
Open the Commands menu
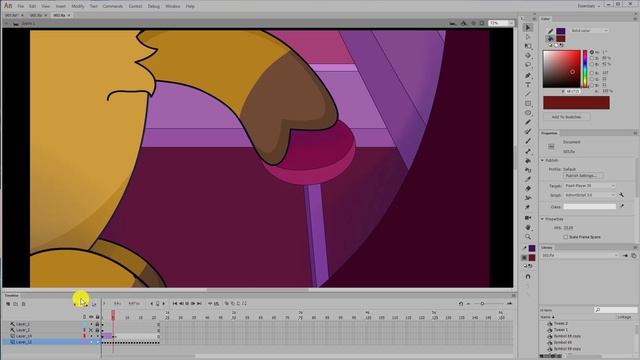point(113,7)
